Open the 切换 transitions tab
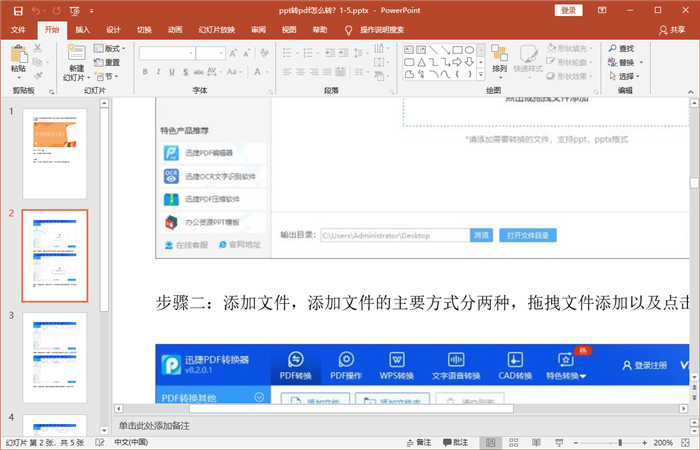This screenshot has width=700, height=450. pyautogui.click(x=144, y=30)
